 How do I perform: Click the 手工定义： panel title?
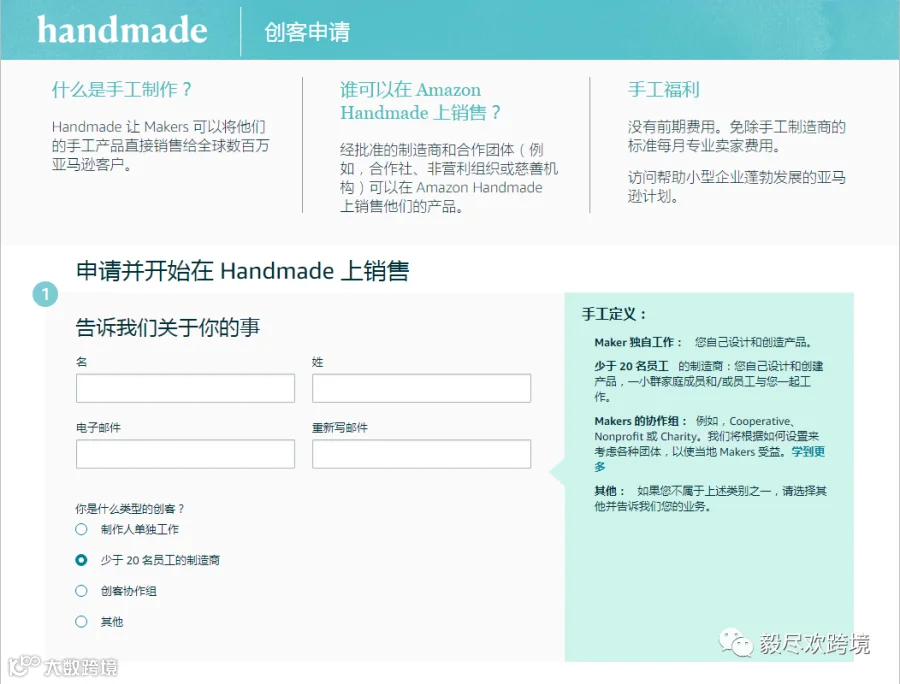click(614, 314)
